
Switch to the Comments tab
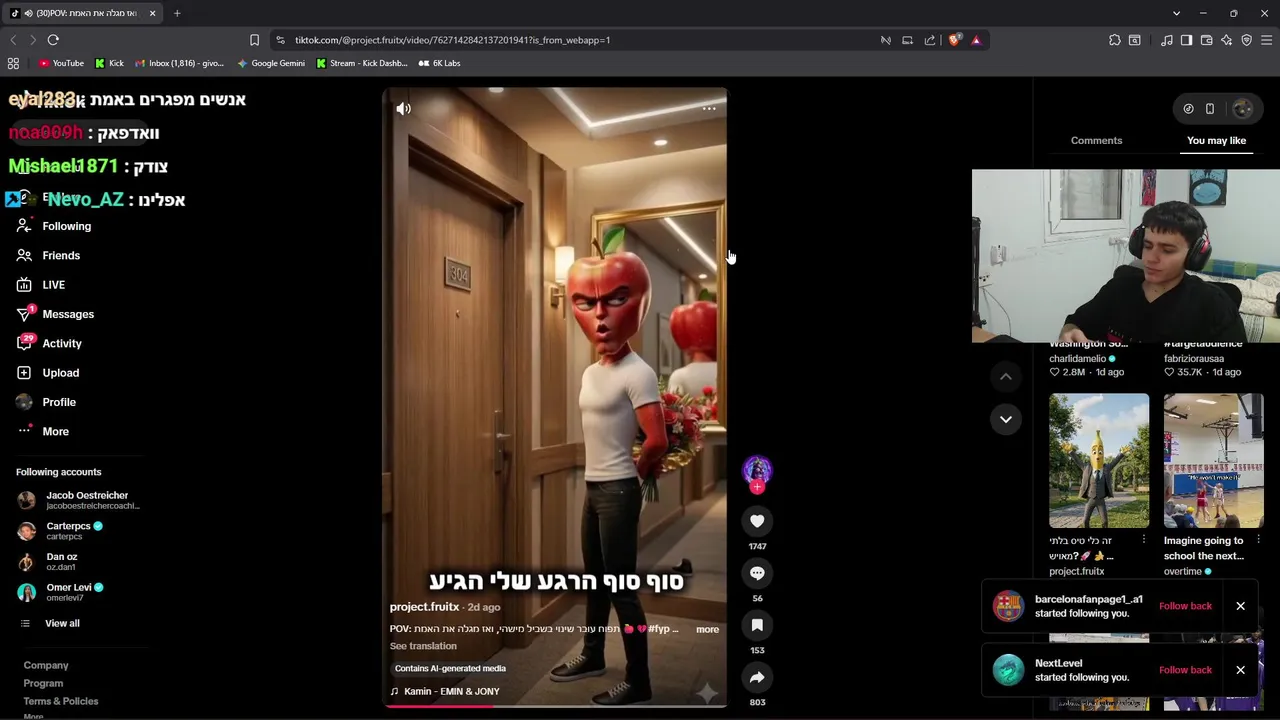(x=1096, y=140)
